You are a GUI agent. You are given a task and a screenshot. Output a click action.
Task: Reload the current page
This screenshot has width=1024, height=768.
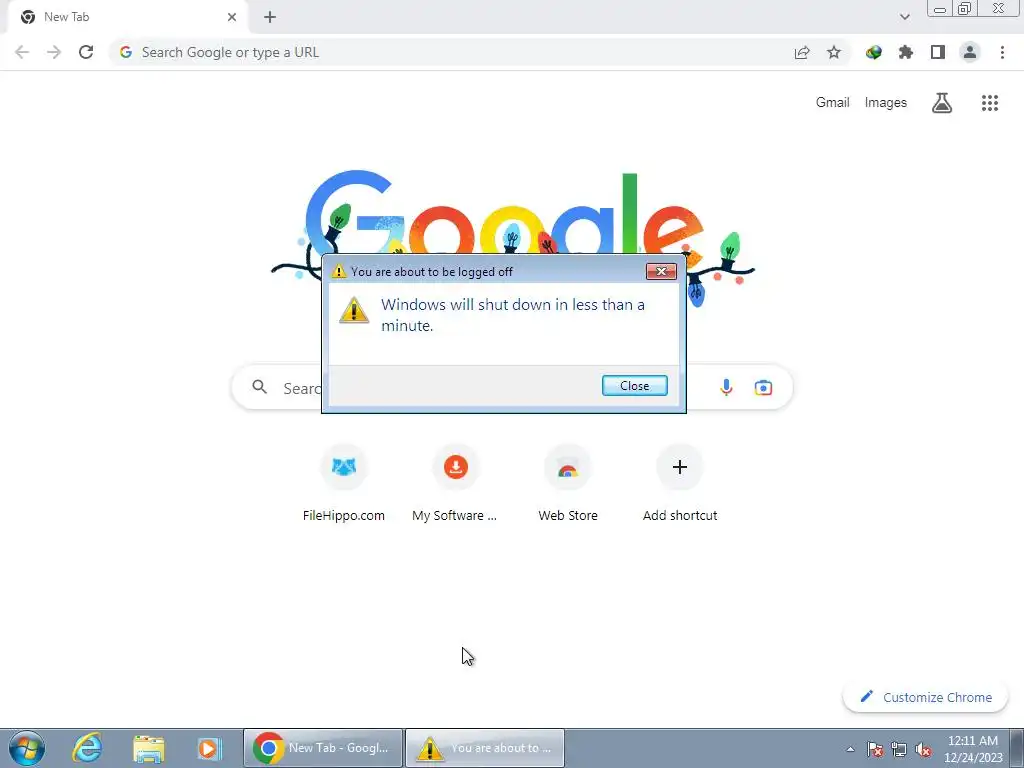coord(86,52)
